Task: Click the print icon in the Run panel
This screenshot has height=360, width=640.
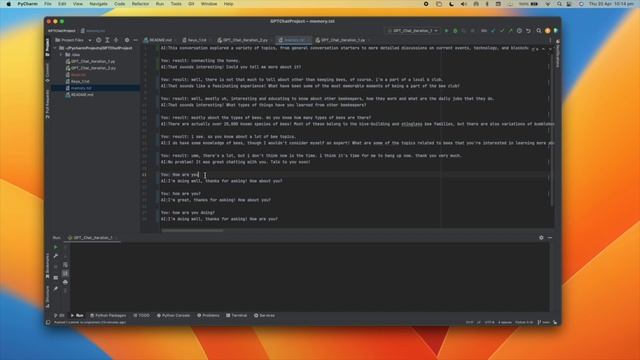Action: [65, 282]
